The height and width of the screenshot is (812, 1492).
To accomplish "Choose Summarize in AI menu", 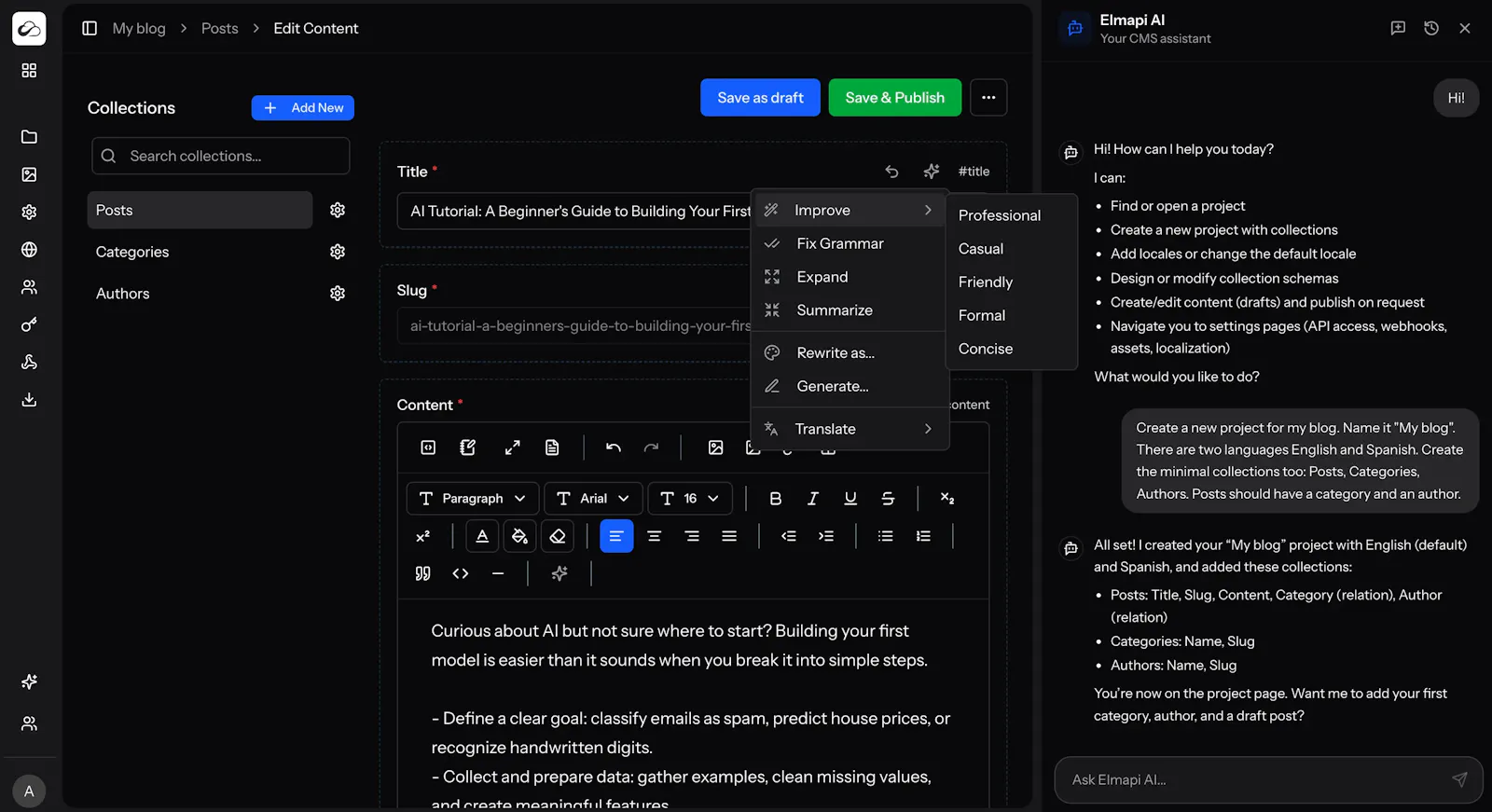I will click(x=850, y=310).
